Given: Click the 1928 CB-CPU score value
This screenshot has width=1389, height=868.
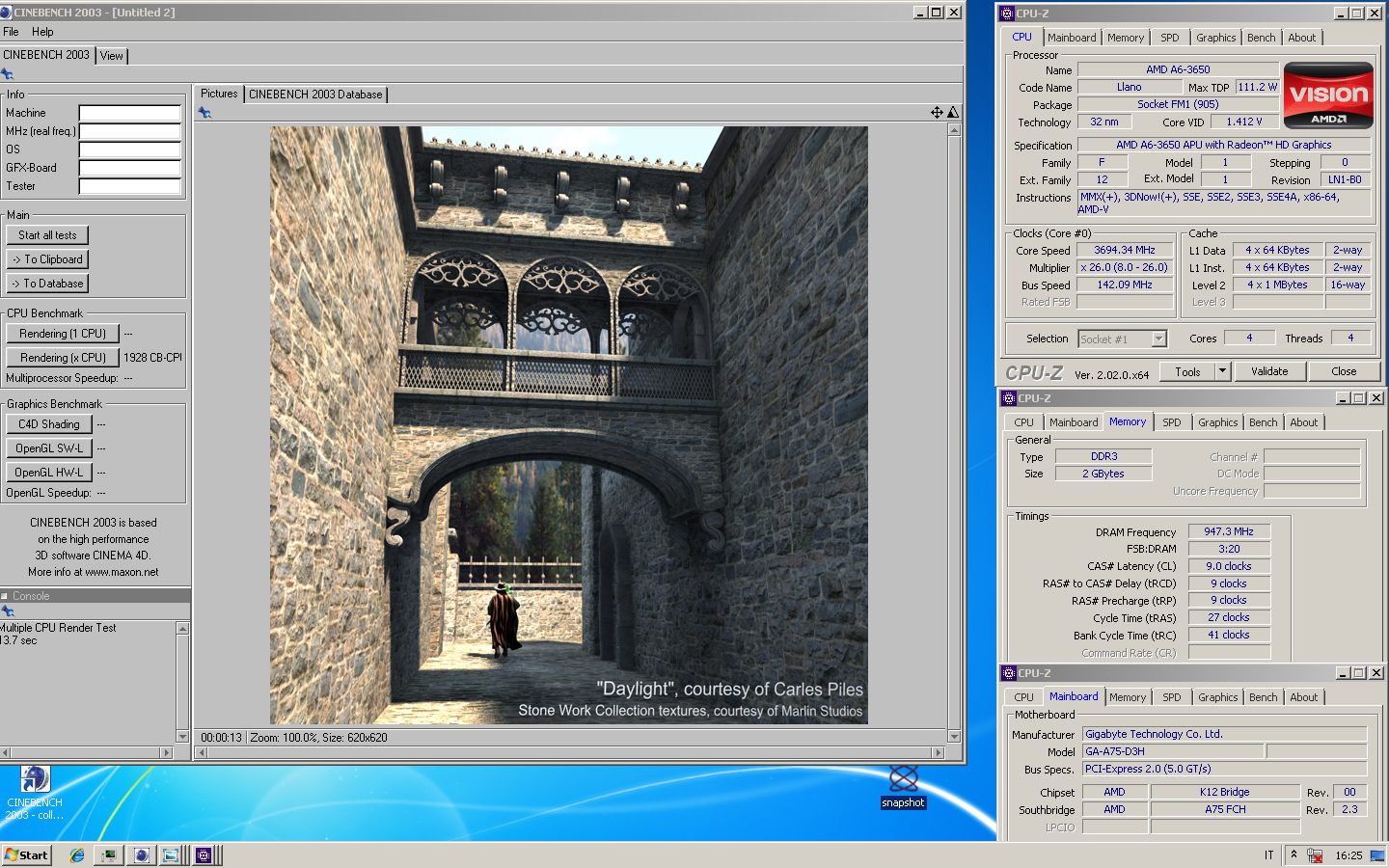Looking at the screenshot, I should [x=152, y=358].
